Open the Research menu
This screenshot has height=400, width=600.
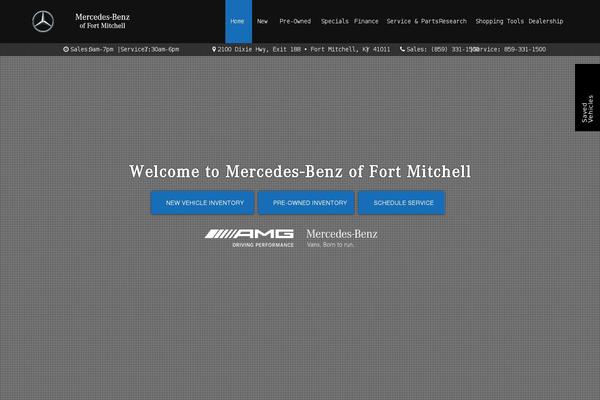[453, 21]
